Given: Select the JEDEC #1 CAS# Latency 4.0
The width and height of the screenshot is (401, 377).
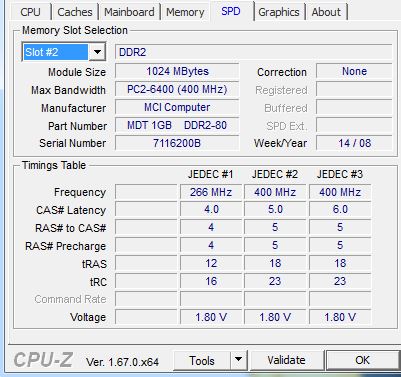Looking at the screenshot, I should pyautogui.click(x=211, y=209).
